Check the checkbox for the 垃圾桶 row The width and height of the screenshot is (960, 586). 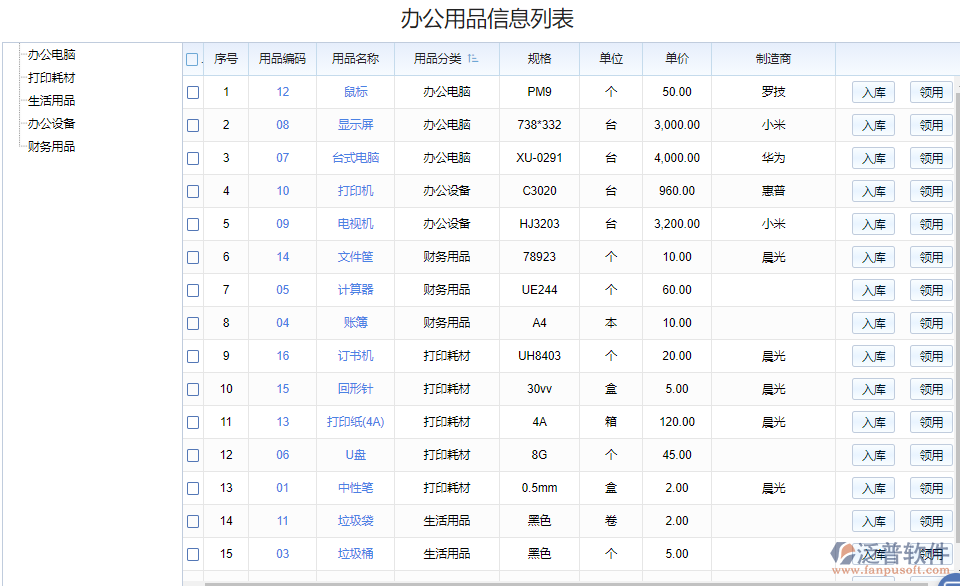pyautogui.click(x=192, y=554)
